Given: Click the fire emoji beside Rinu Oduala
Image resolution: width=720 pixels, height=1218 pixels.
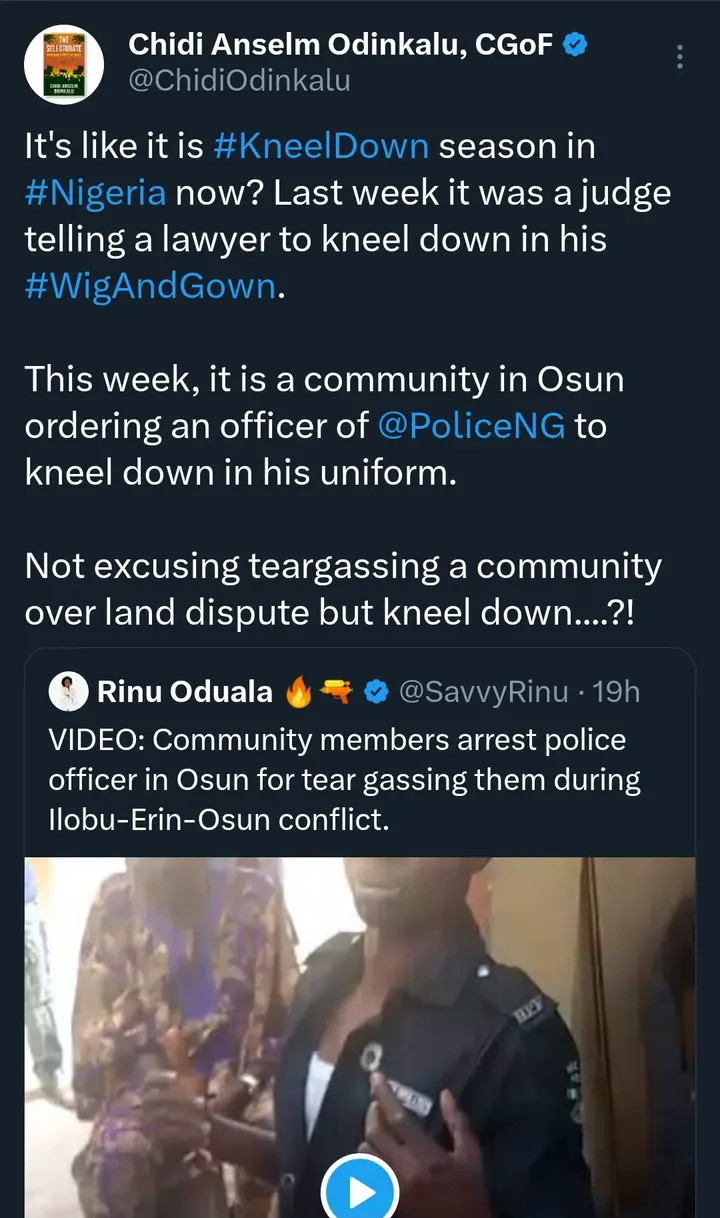Looking at the screenshot, I should tap(297, 691).
